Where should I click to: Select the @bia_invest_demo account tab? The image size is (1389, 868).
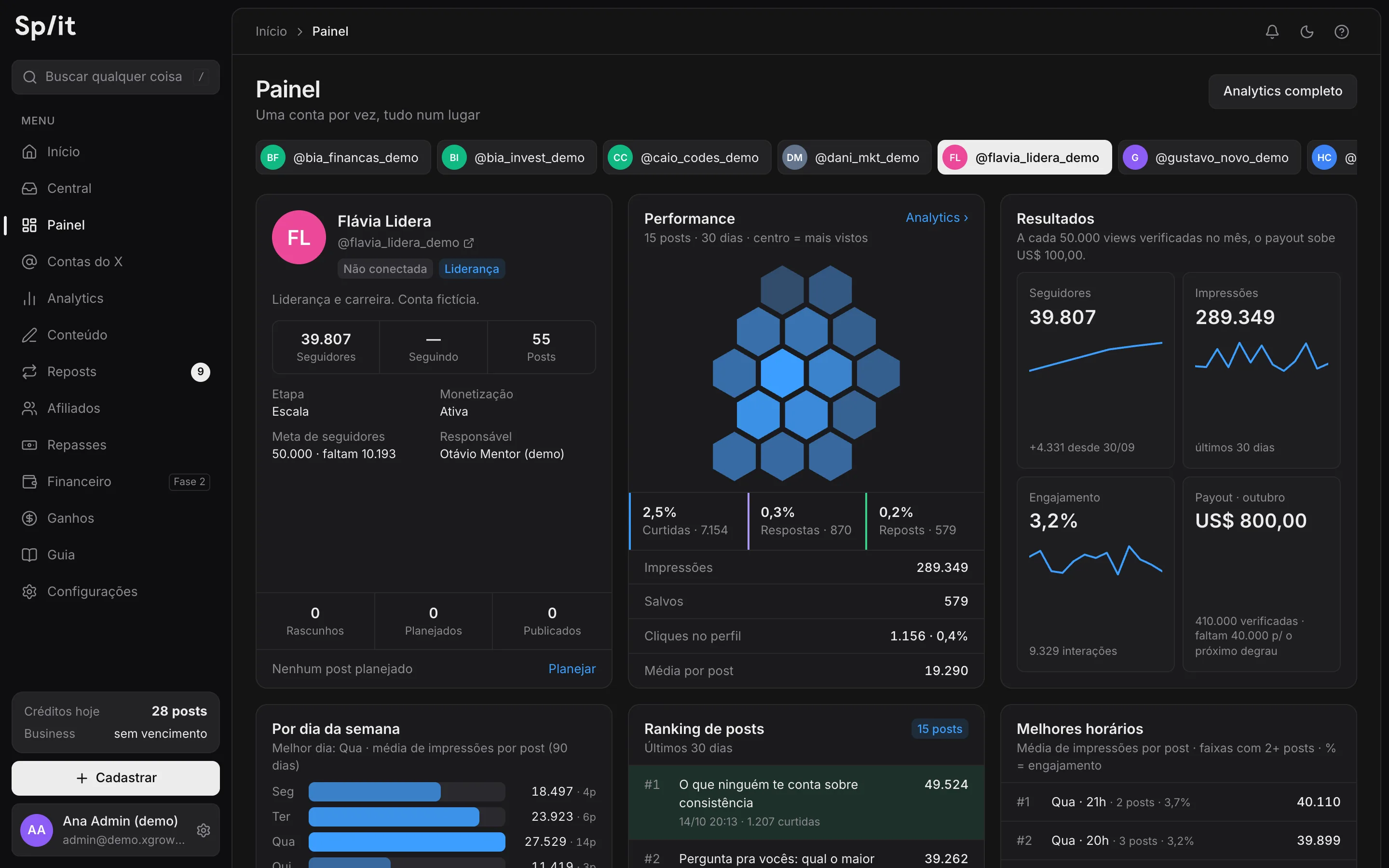coord(517,157)
